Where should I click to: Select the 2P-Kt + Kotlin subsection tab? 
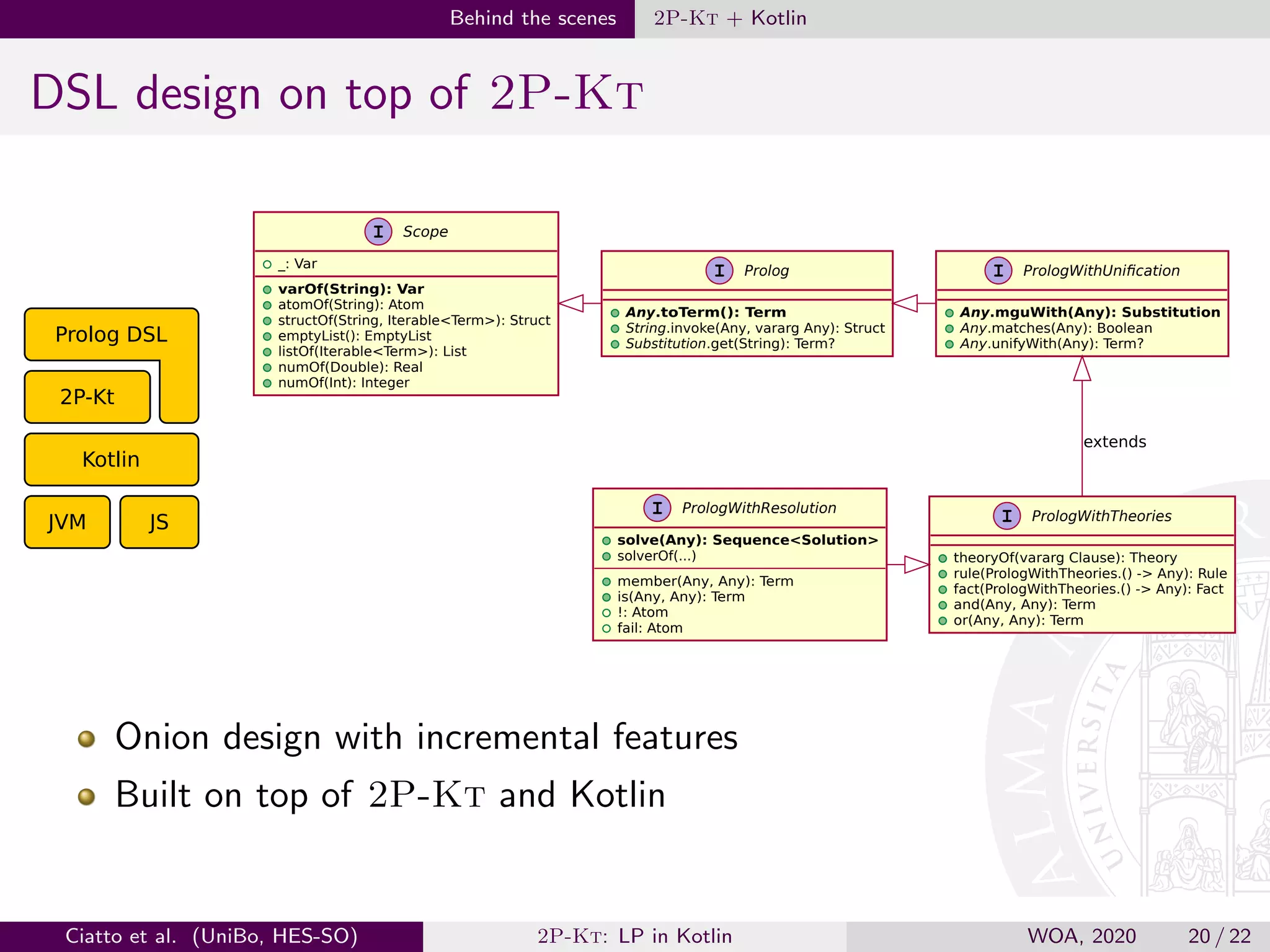[x=730, y=18]
